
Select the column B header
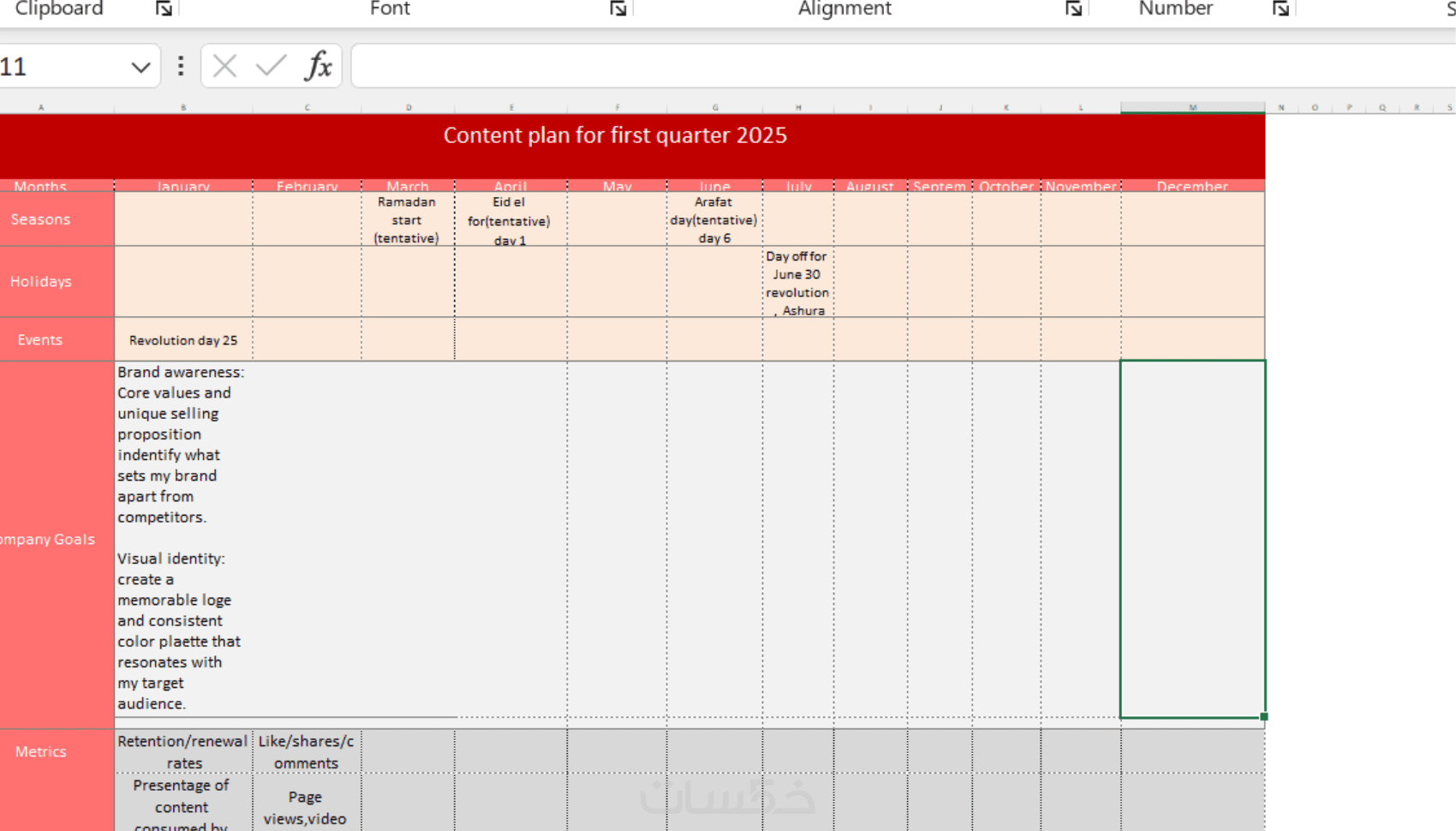click(x=183, y=107)
